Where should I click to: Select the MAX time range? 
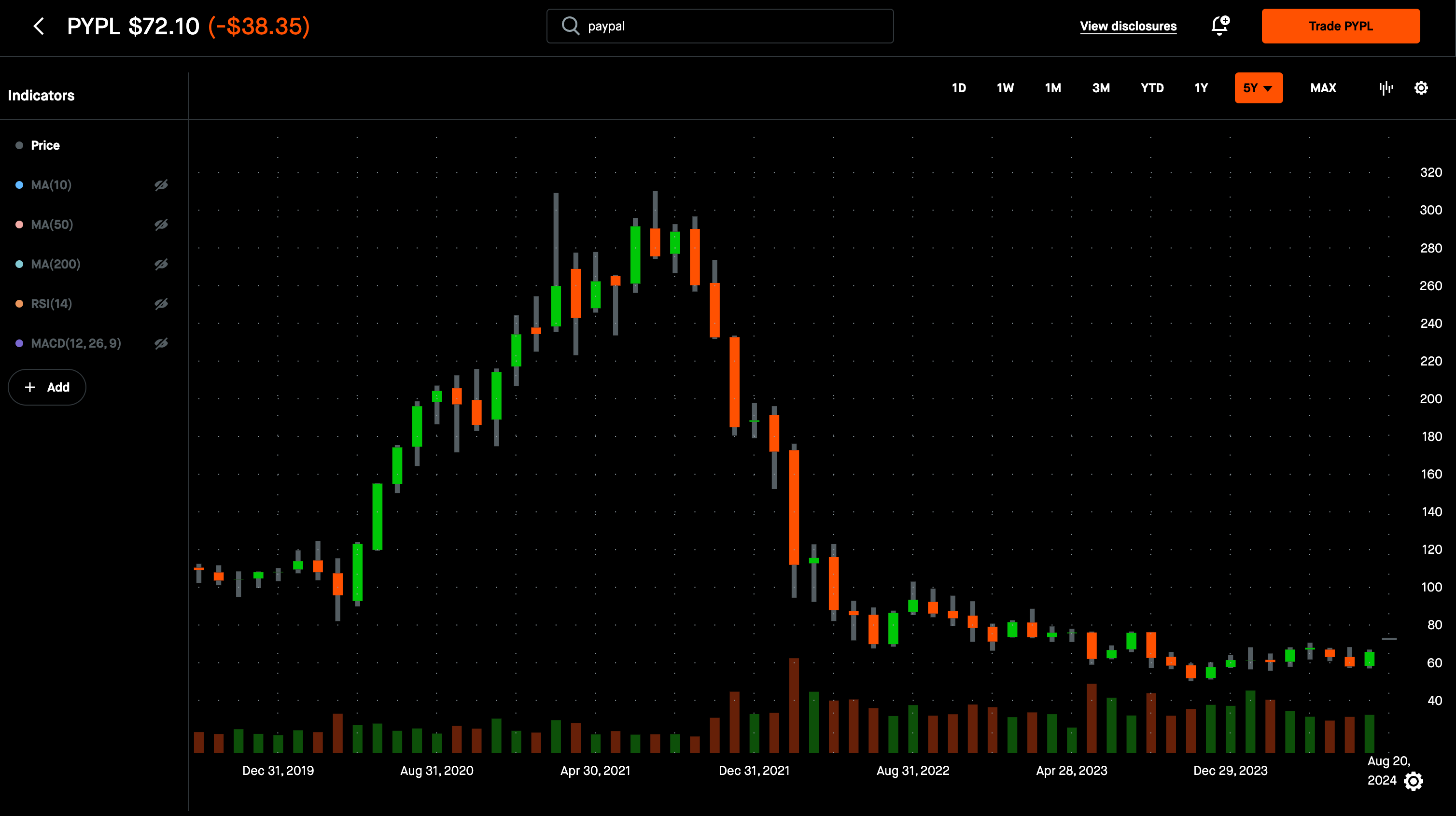pos(1323,88)
